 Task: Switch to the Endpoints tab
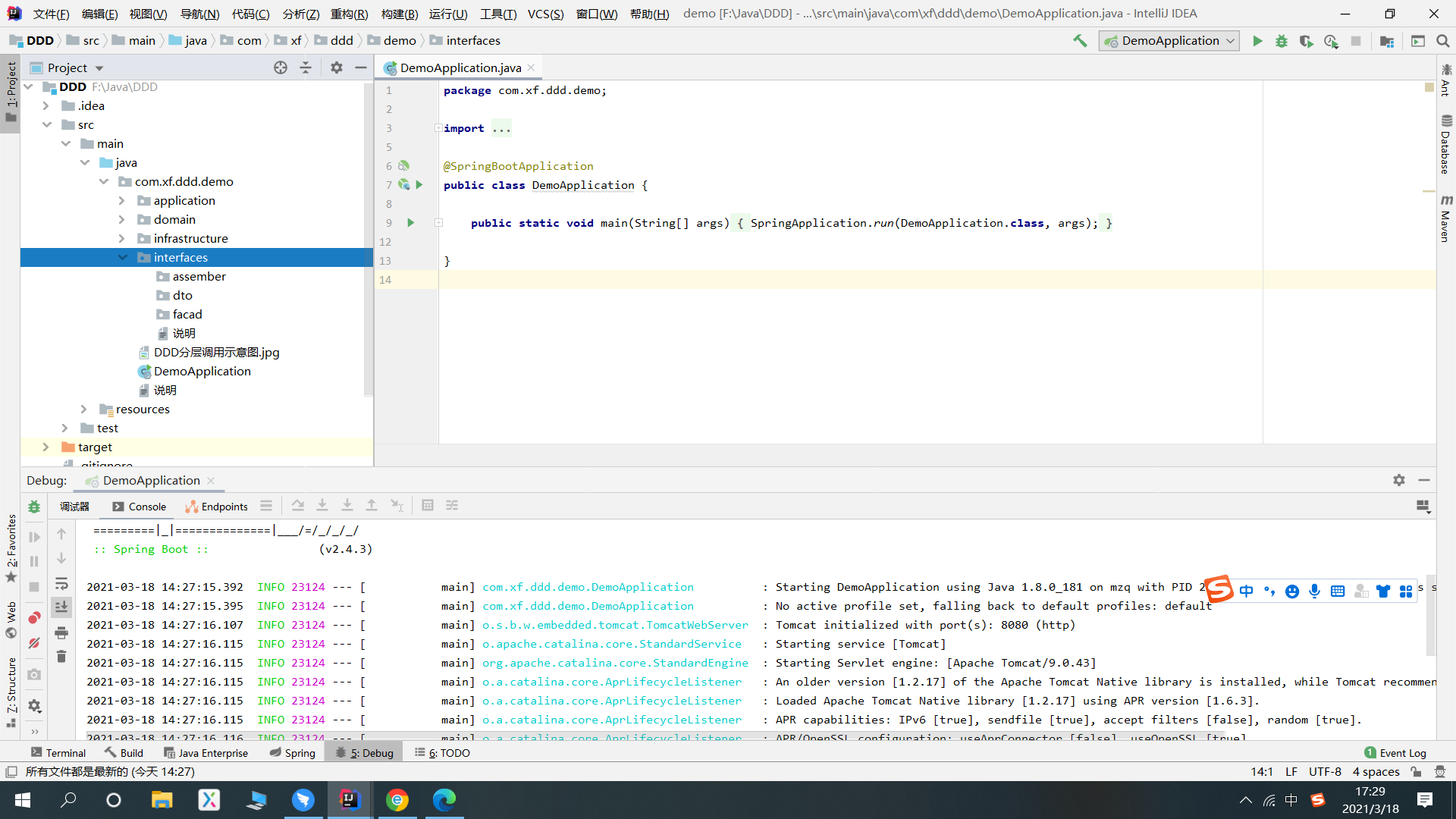(x=217, y=507)
